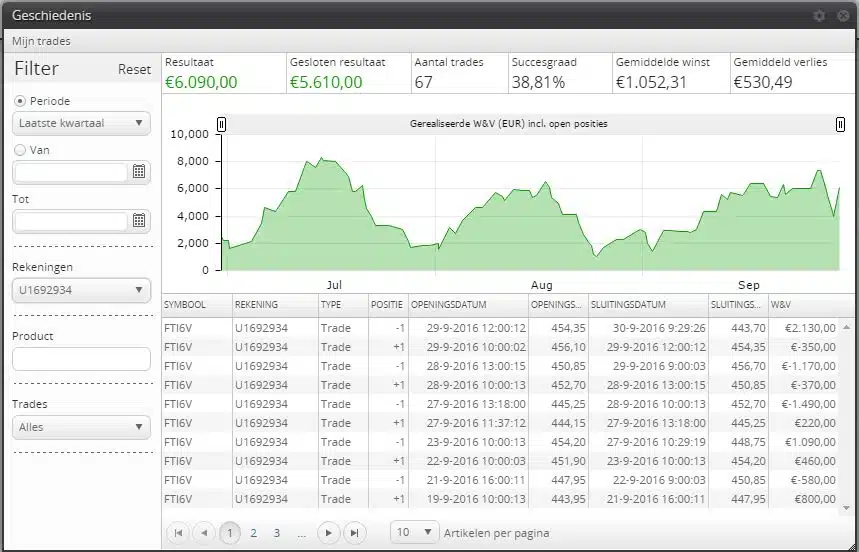Go to previous page of trades
The height and width of the screenshot is (552, 859).
pos(203,533)
